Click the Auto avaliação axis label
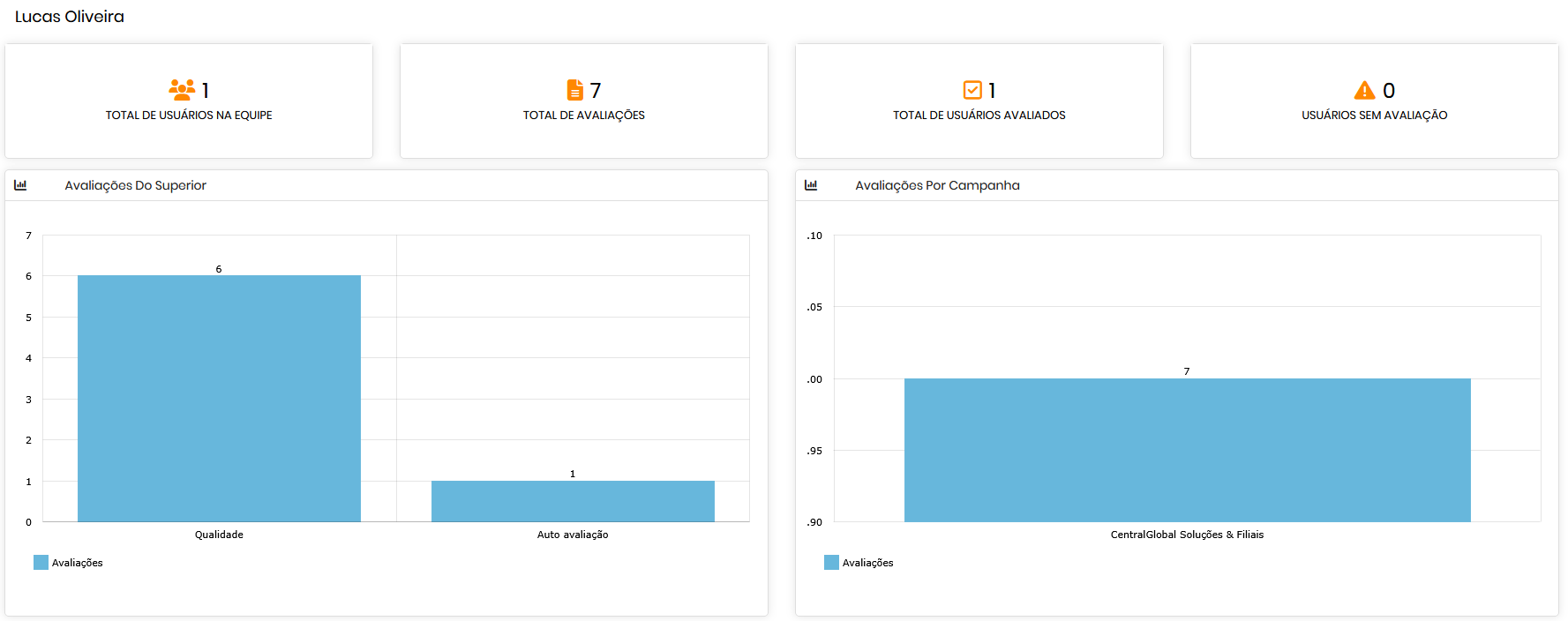The width and height of the screenshot is (1568, 621). [x=573, y=535]
